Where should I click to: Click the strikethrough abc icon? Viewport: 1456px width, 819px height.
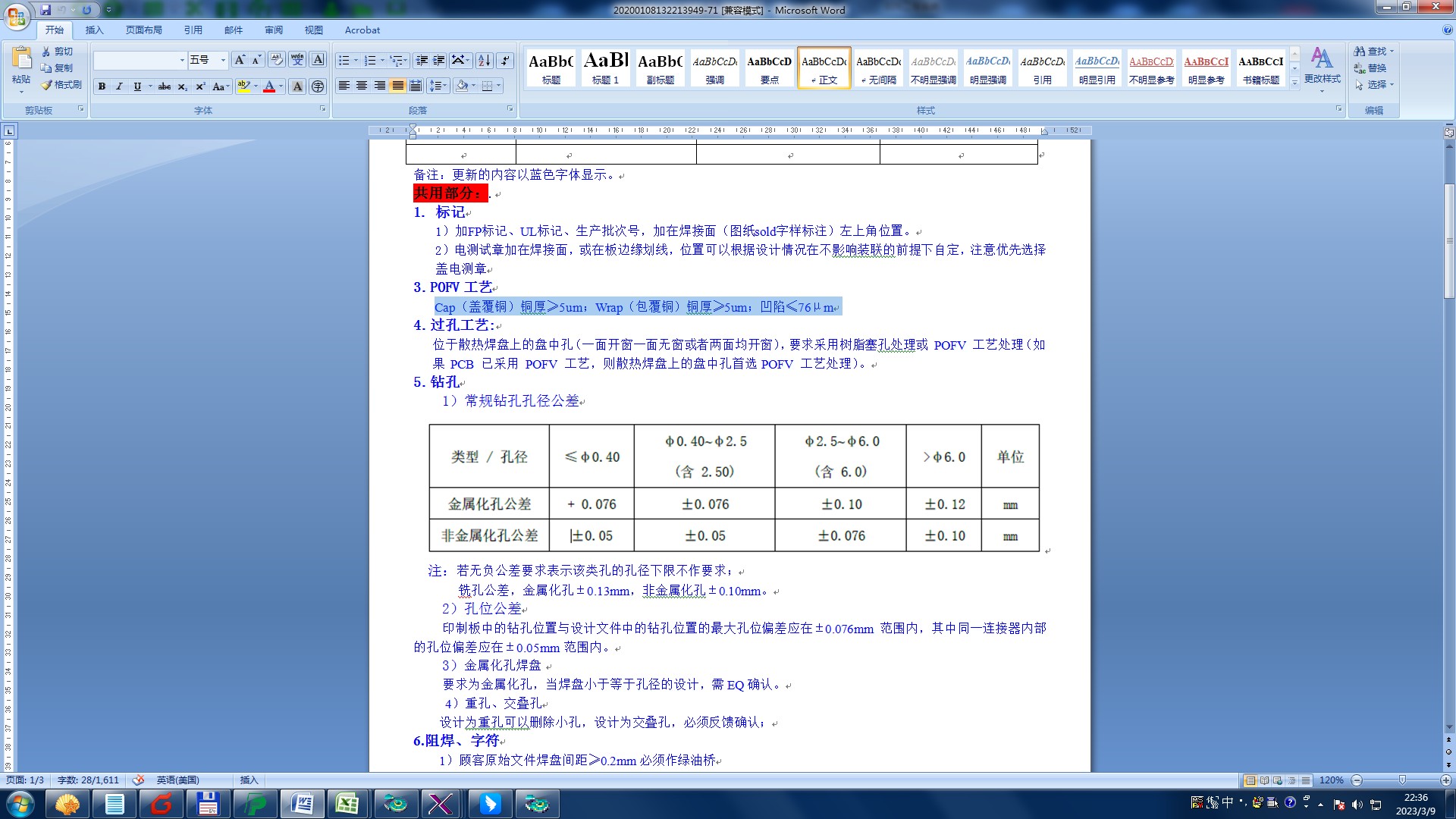[164, 86]
